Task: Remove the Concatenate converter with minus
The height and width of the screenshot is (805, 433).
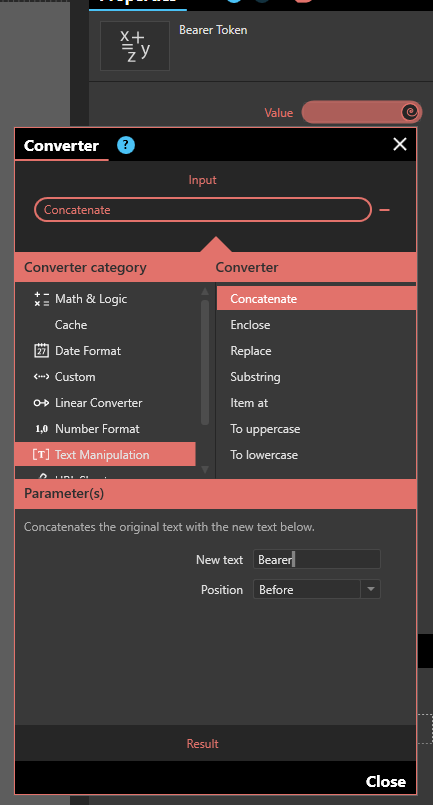Action: (384, 210)
